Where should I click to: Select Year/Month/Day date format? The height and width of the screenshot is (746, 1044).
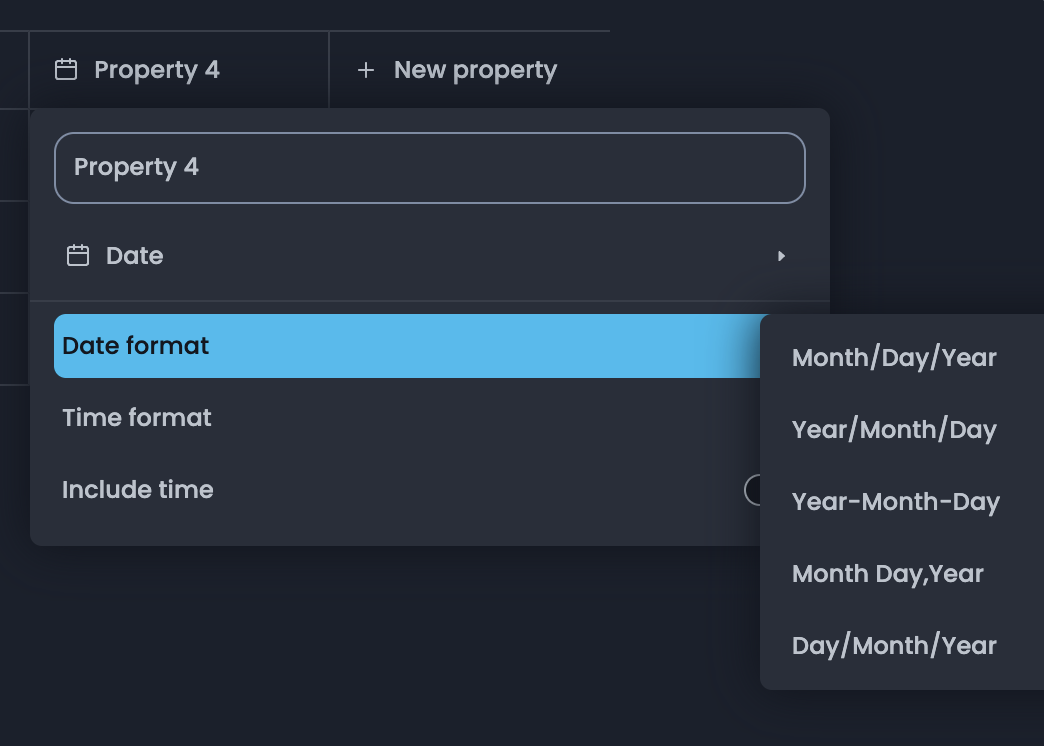[894, 429]
